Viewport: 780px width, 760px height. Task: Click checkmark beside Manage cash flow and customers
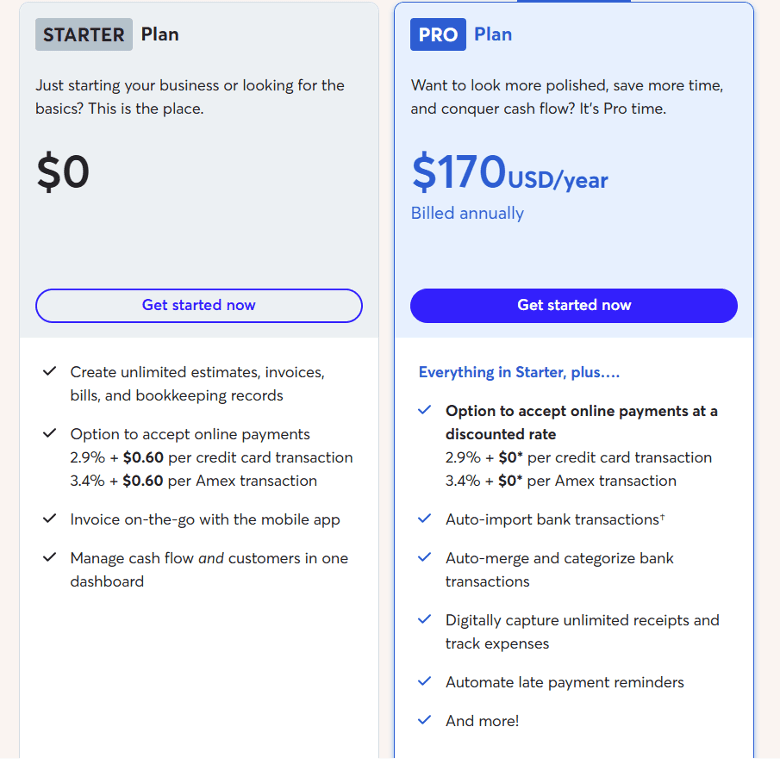point(49,558)
